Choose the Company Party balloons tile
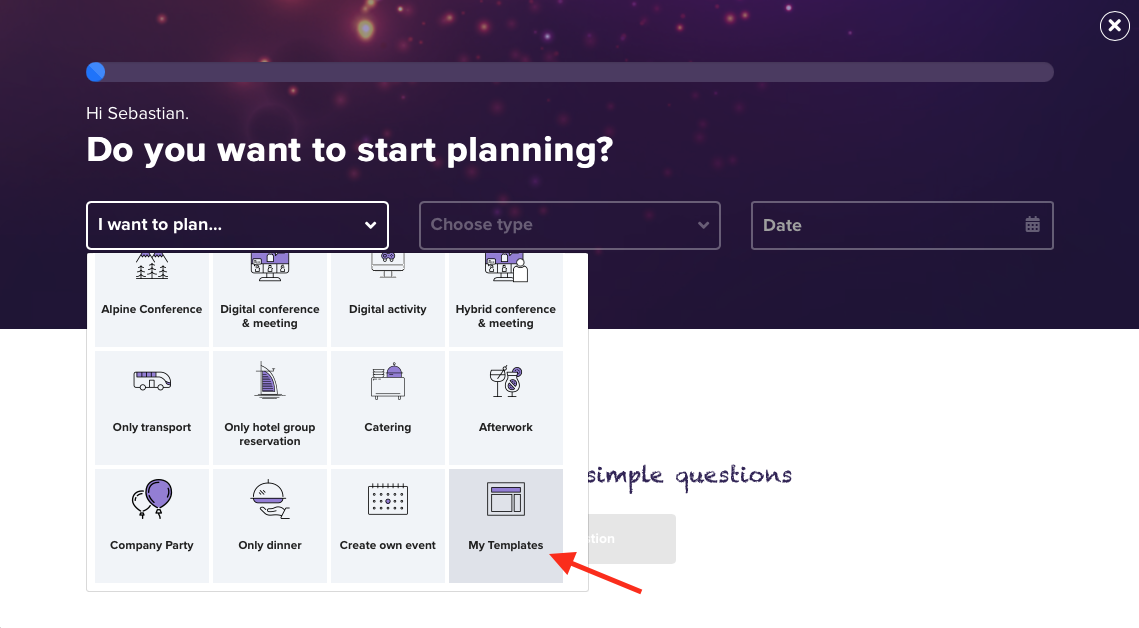Screen dimensions: 1139x628 (x=152, y=526)
